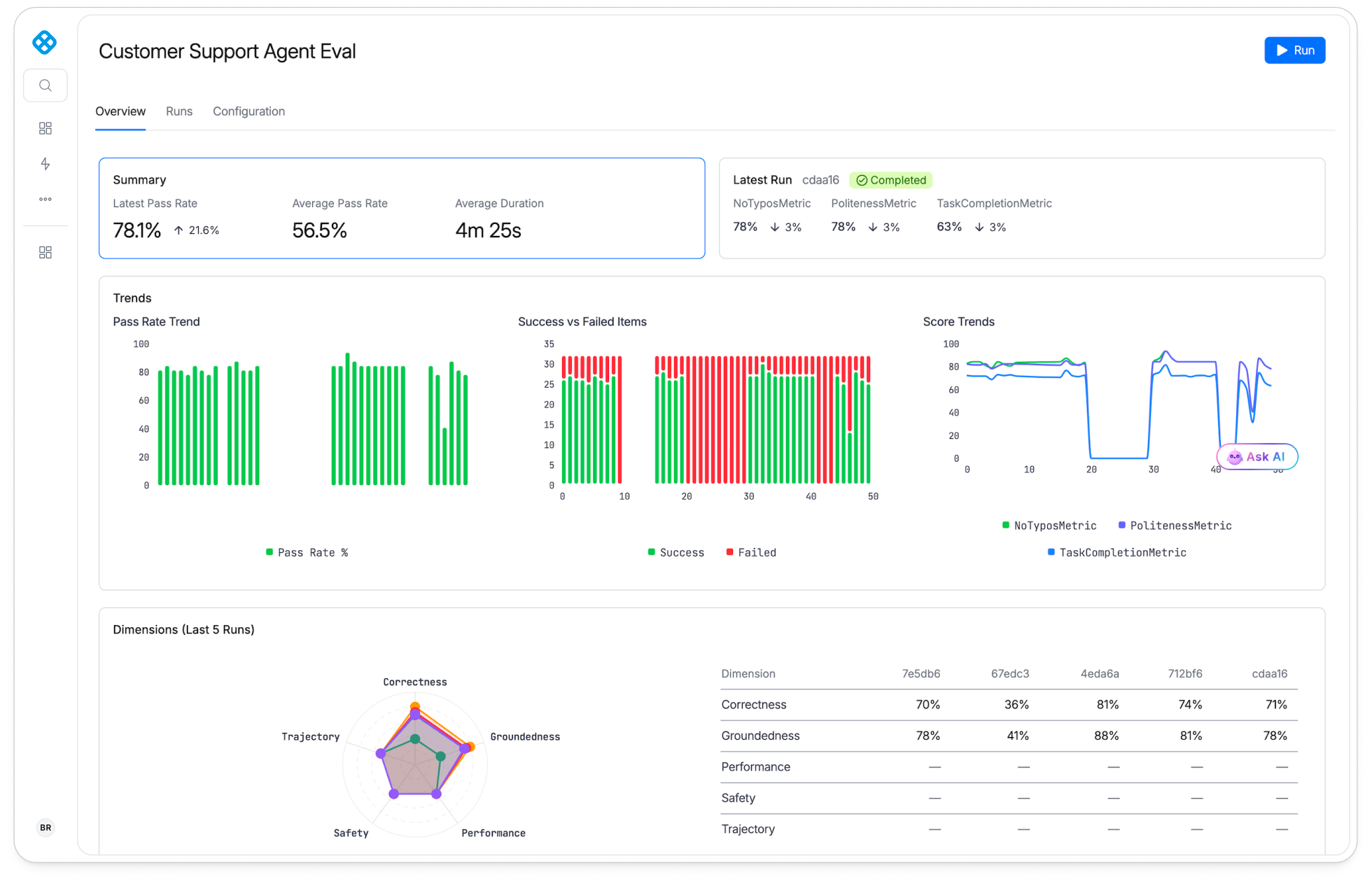Image resolution: width=1372 pixels, height=884 pixels.
Task: Open the upper grid dashboard sidebar icon
Action: click(x=45, y=128)
